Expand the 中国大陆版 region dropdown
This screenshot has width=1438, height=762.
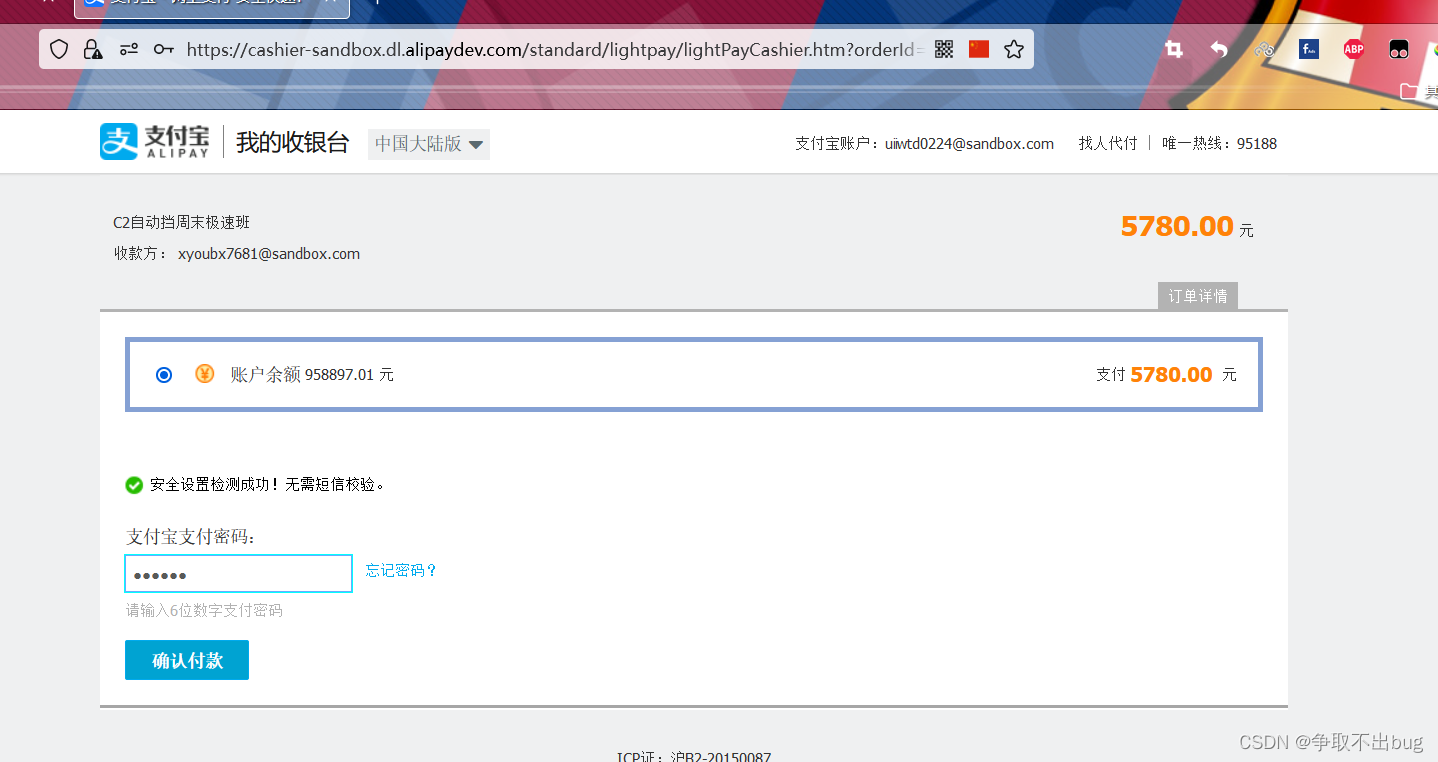click(x=429, y=144)
